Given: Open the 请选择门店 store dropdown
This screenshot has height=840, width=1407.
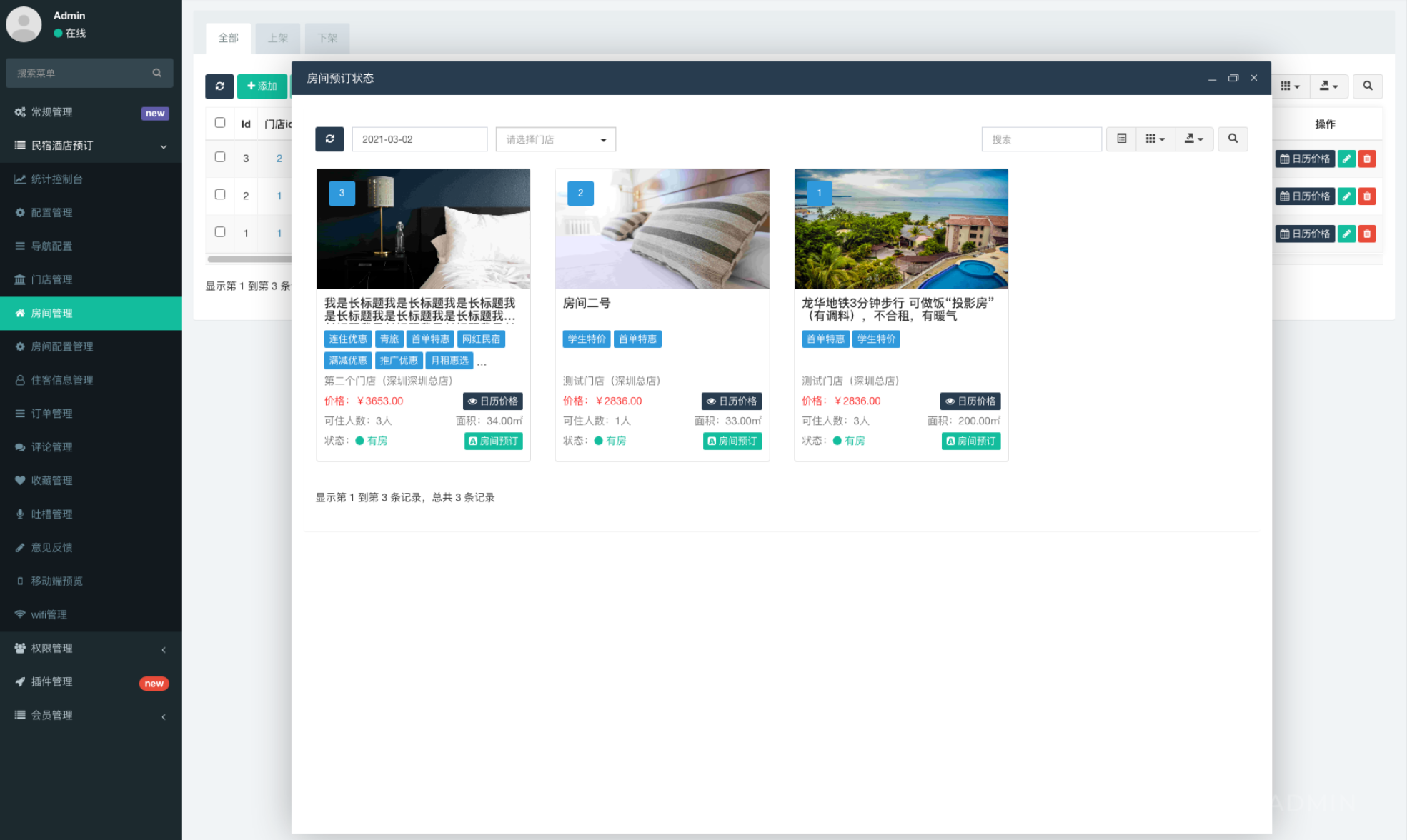Looking at the screenshot, I should point(555,139).
